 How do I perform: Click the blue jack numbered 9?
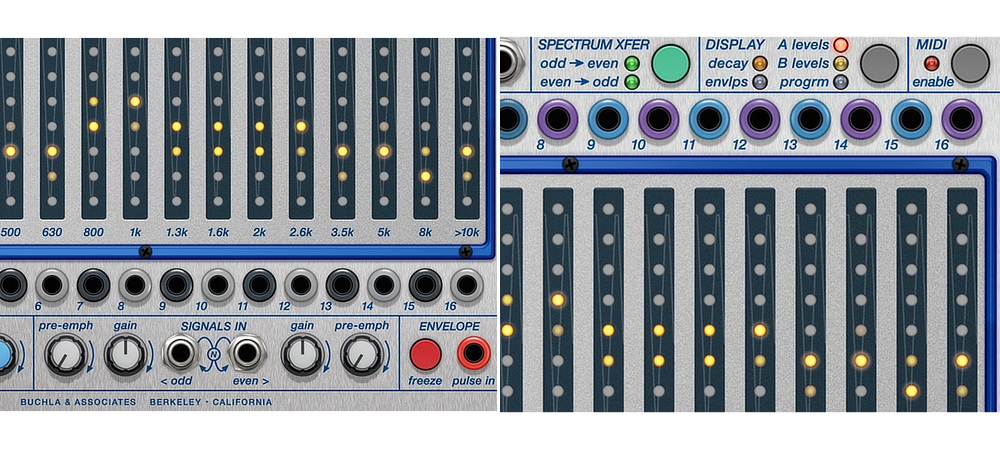pos(607,120)
